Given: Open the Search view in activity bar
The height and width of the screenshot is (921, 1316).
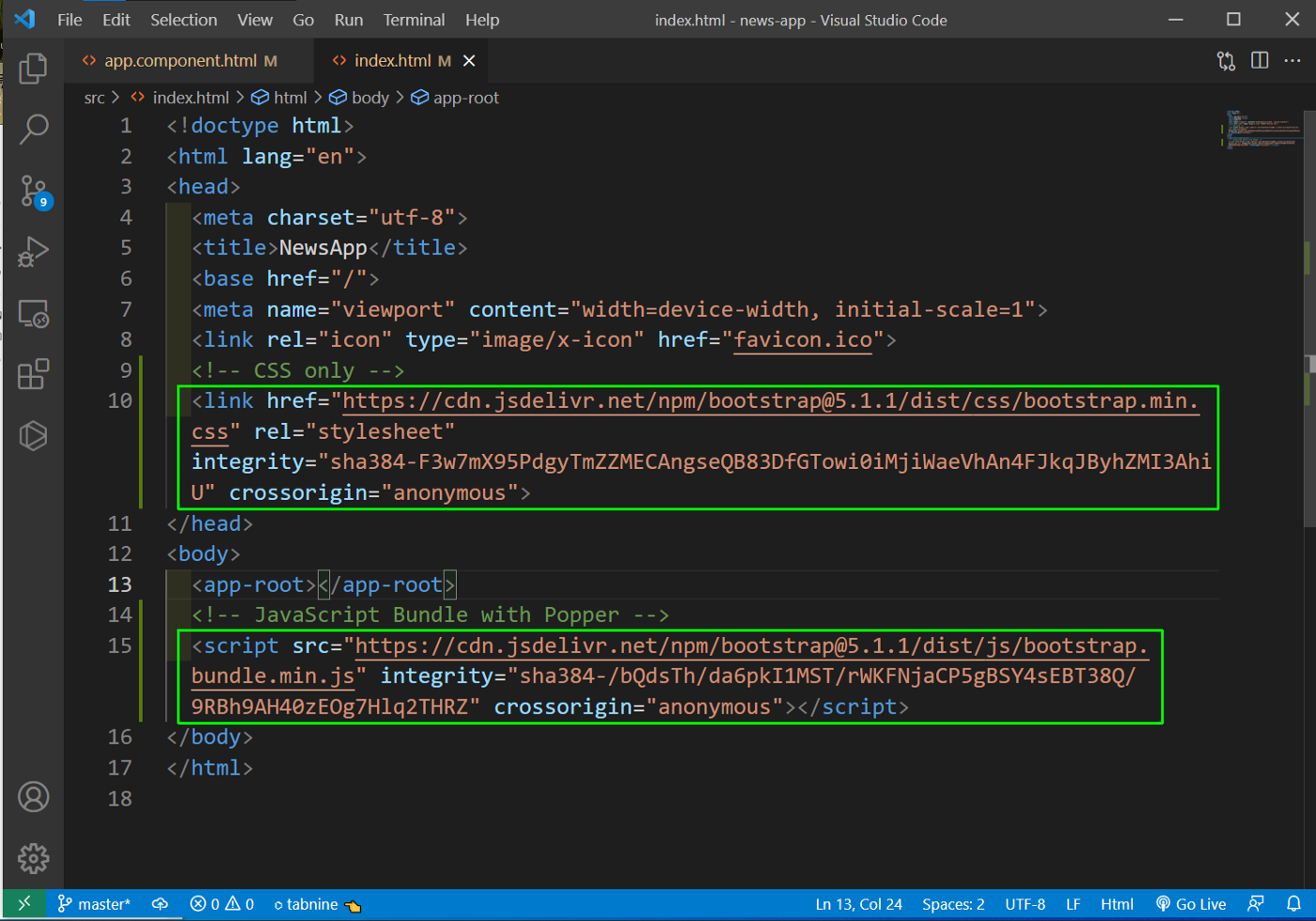Looking at the screenshot, I should click(33, 129).
